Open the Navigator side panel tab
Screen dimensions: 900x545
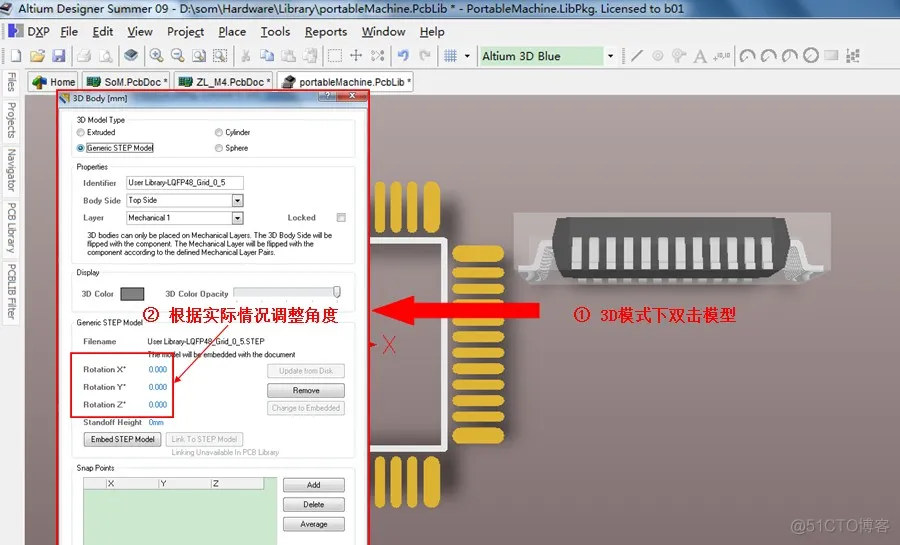[11, 170]
